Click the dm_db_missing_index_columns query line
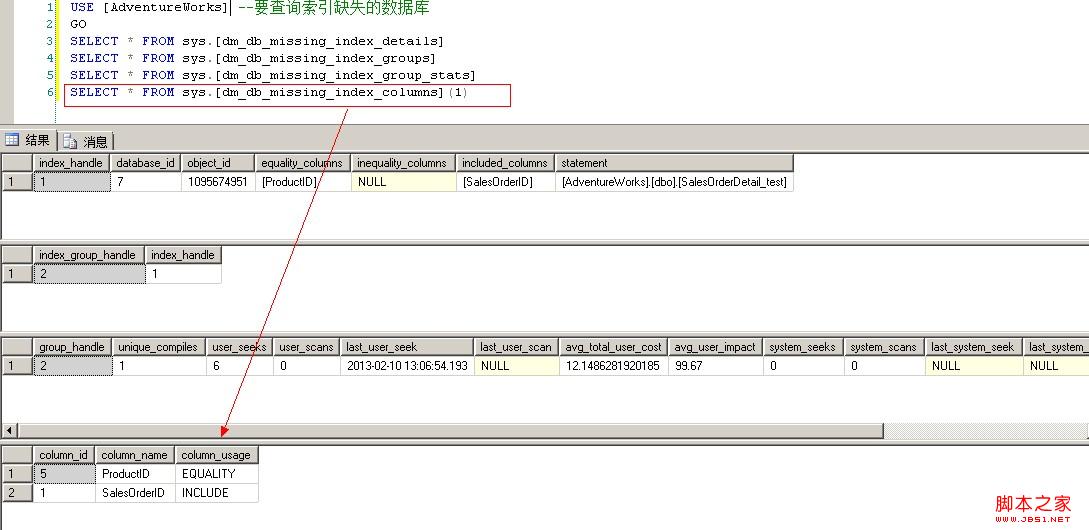The width and height of the screenshot is (1089, 530). [x=269, y=92]
